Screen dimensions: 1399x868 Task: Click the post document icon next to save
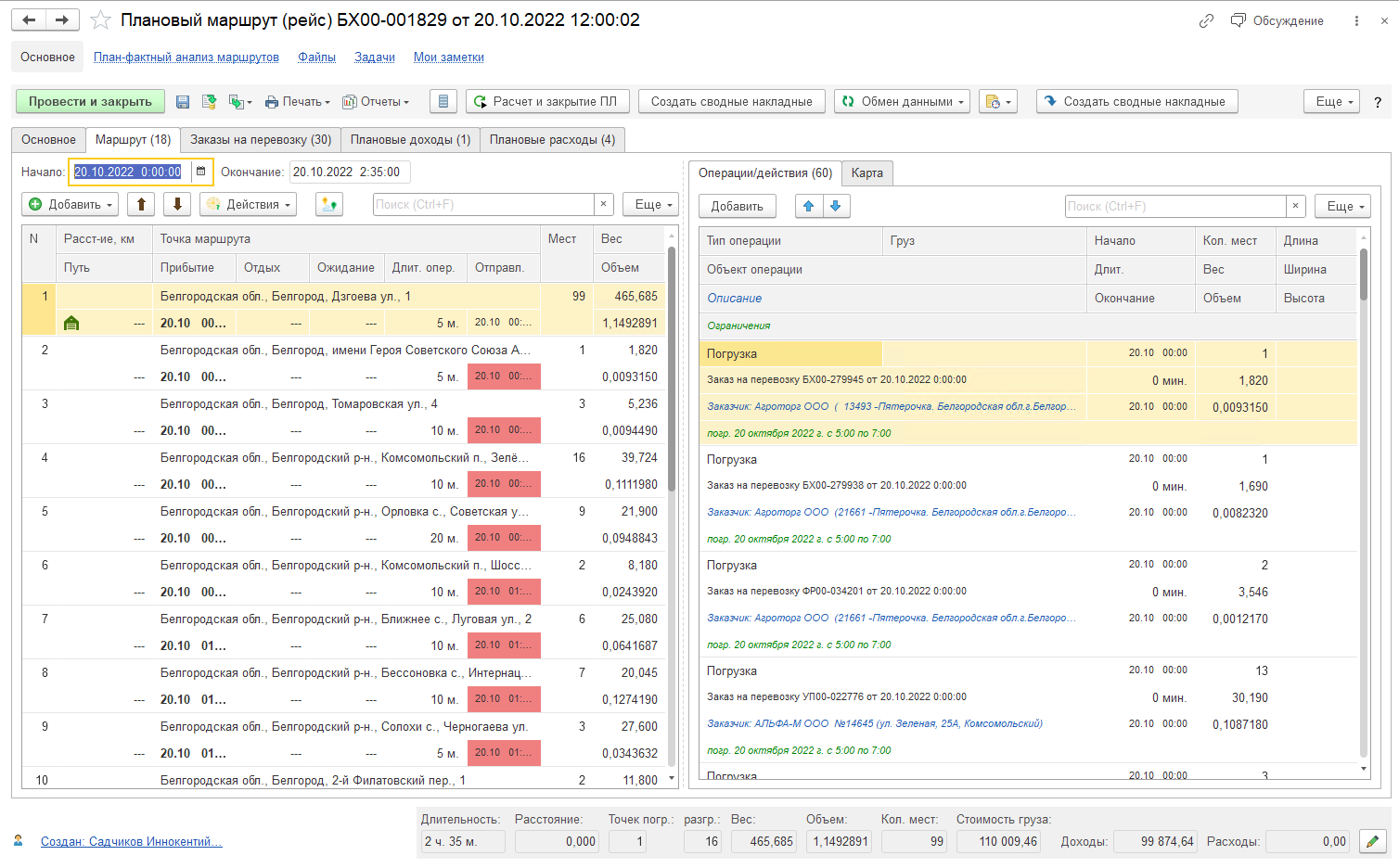[210, 102]
